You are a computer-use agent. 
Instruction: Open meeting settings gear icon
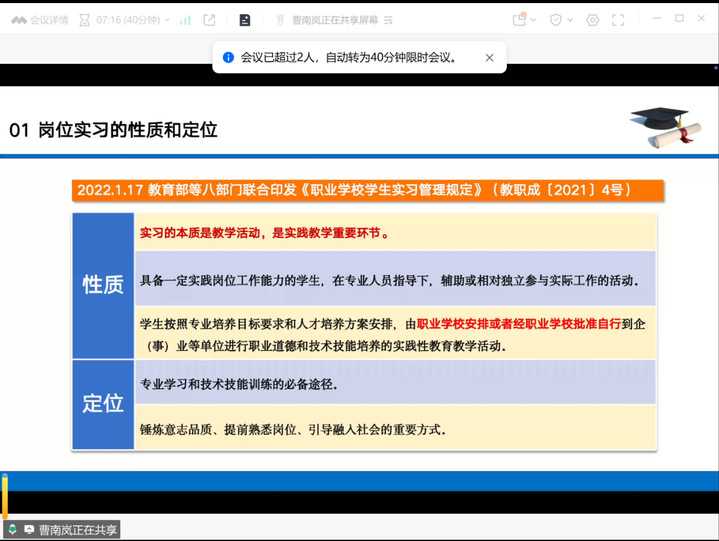click(592, 19)
